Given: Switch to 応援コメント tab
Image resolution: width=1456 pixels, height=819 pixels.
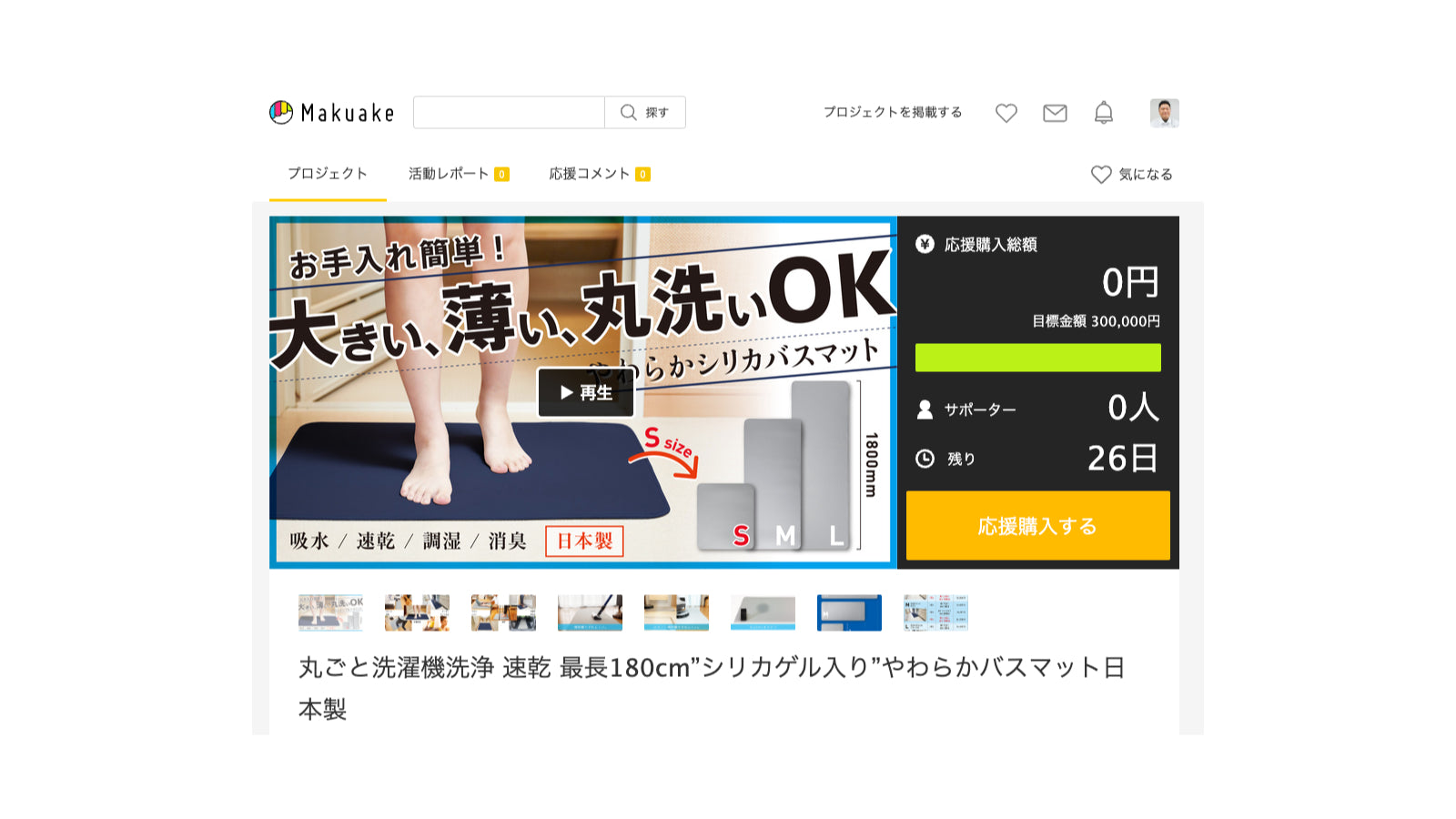Looking at the screenshot, I should tap(599, 174).
